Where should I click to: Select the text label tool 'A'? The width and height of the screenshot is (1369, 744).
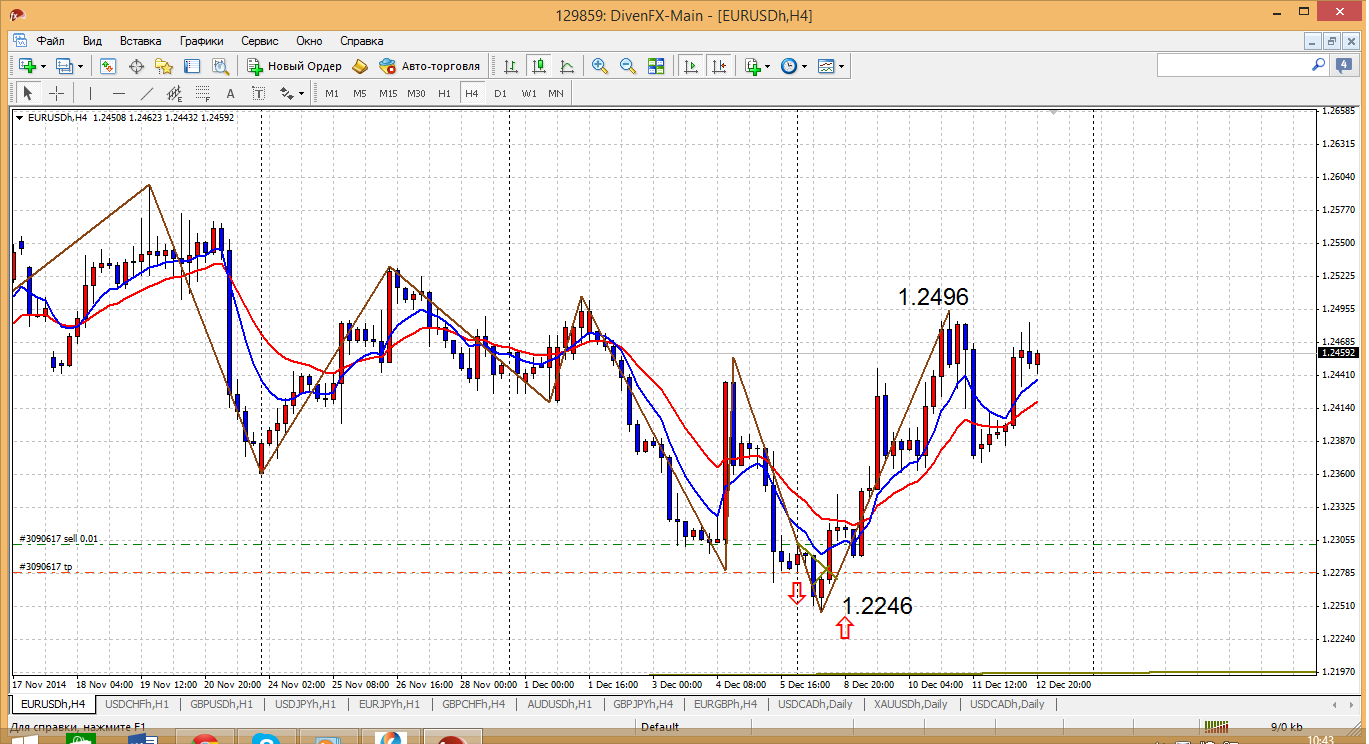[230, 93]
